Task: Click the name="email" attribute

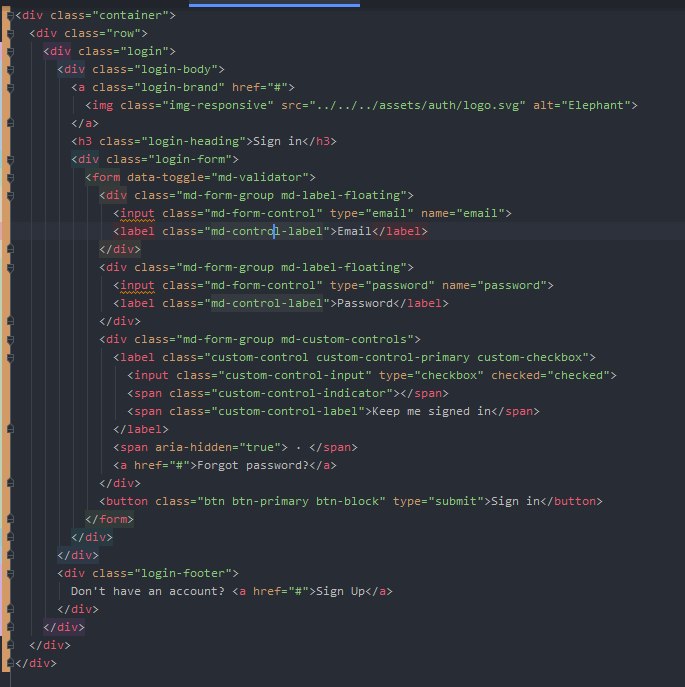Action: pos(462,213)
